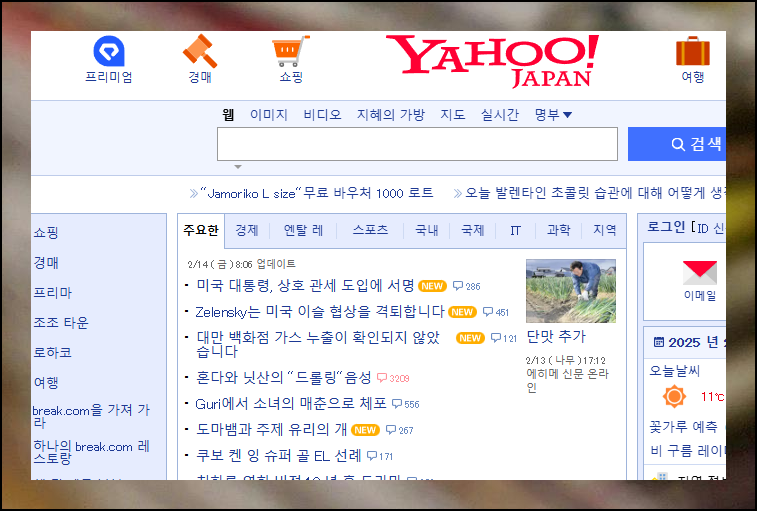Open sidebar link 쇼핑
Image resolution: width=757 pixels, height=511 pixels.
[46, 233]
